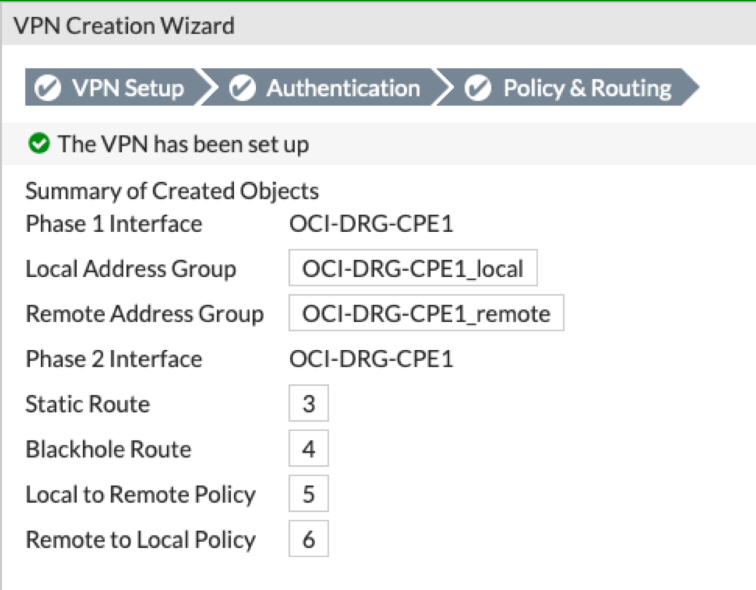Click the Phase 1 Interface OCI-DRG-CPE1 value
The height and width of the screenshot is (590, 756).
pyautogui.click(x=371, y=224)
